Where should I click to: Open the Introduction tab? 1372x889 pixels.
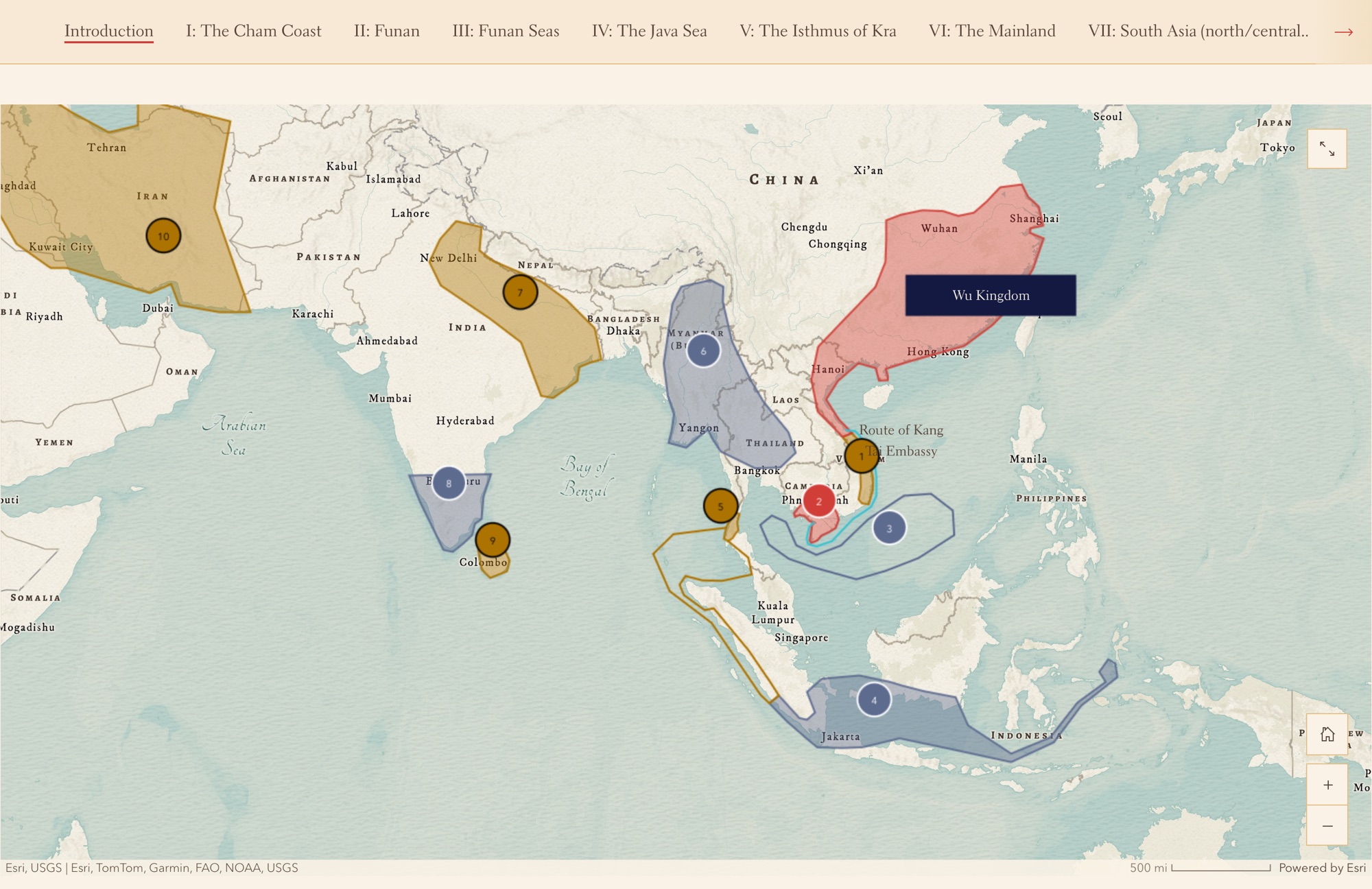click(108, 31)
